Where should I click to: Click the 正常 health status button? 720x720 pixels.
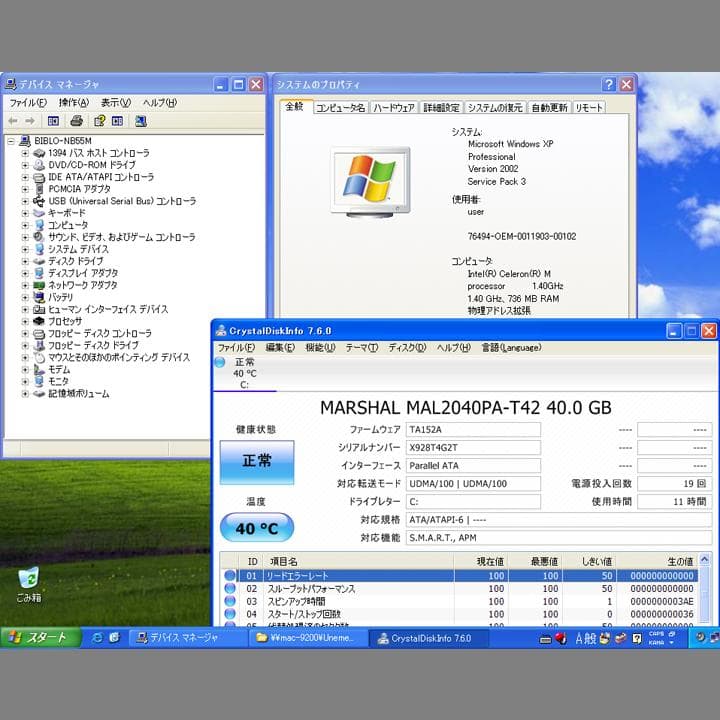pos(257,461)
